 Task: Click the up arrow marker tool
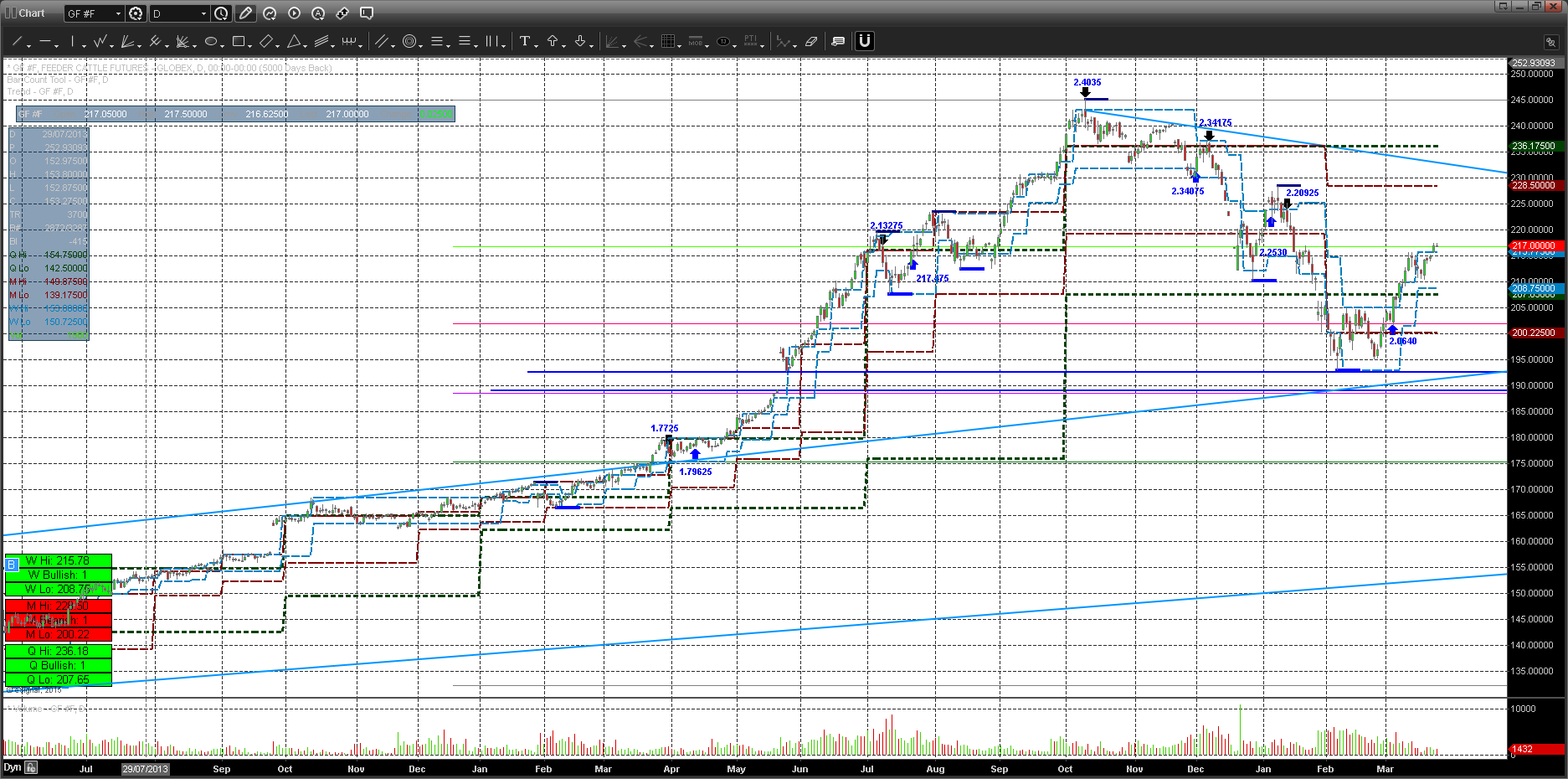pyautogui.click(x=553, y=41)
